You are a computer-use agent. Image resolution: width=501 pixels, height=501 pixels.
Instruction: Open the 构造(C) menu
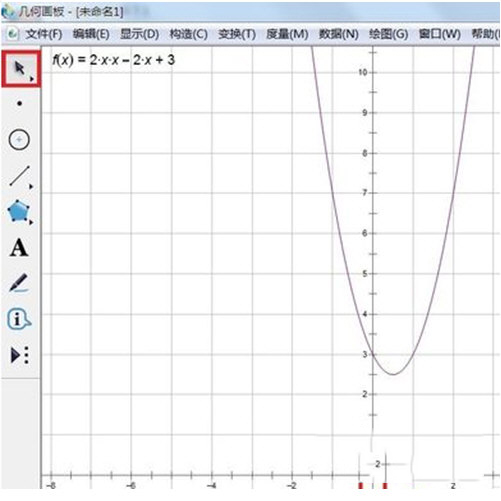coord(188,34)
